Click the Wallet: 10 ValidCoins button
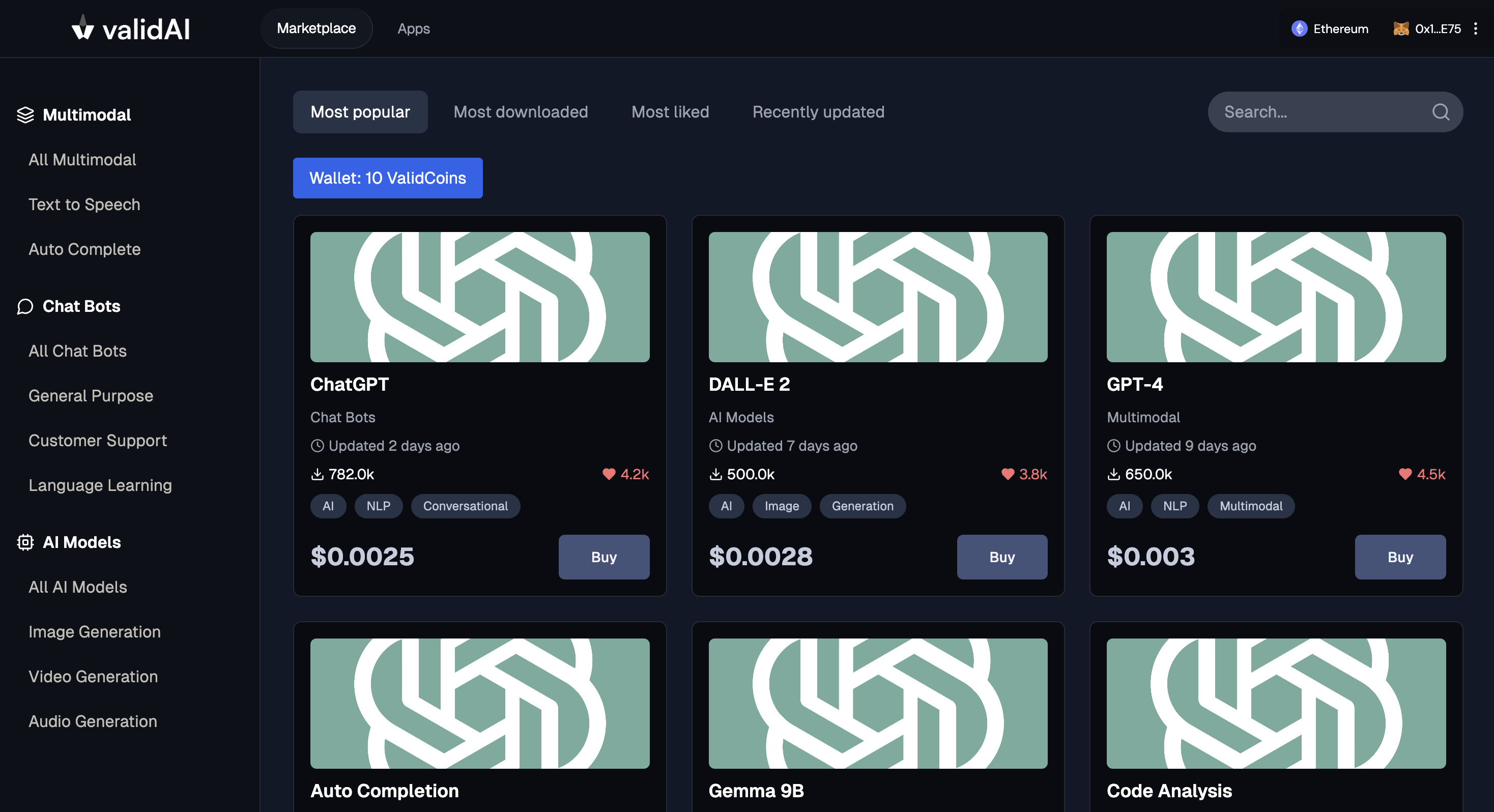The height and width of the screenshot is (812, 1494). pos(387,178)
